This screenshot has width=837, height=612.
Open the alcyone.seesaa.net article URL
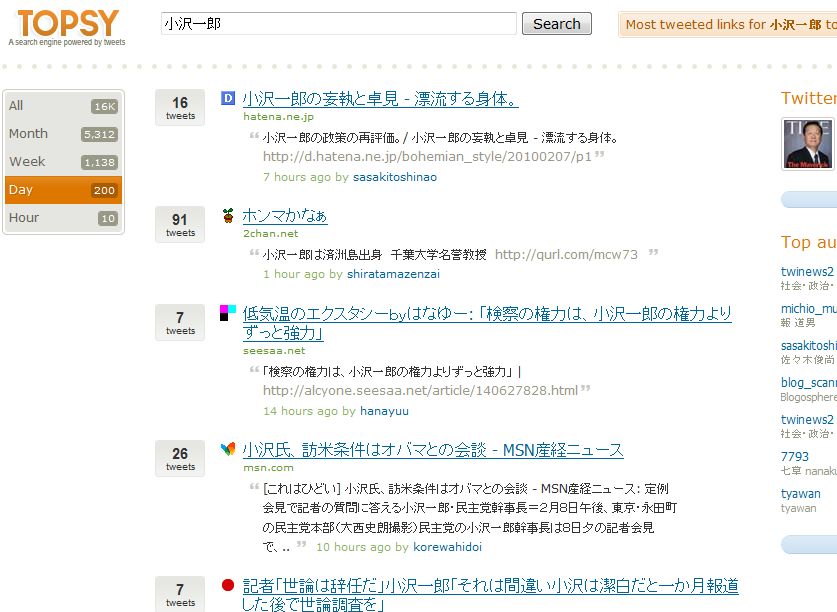(420, 390)
